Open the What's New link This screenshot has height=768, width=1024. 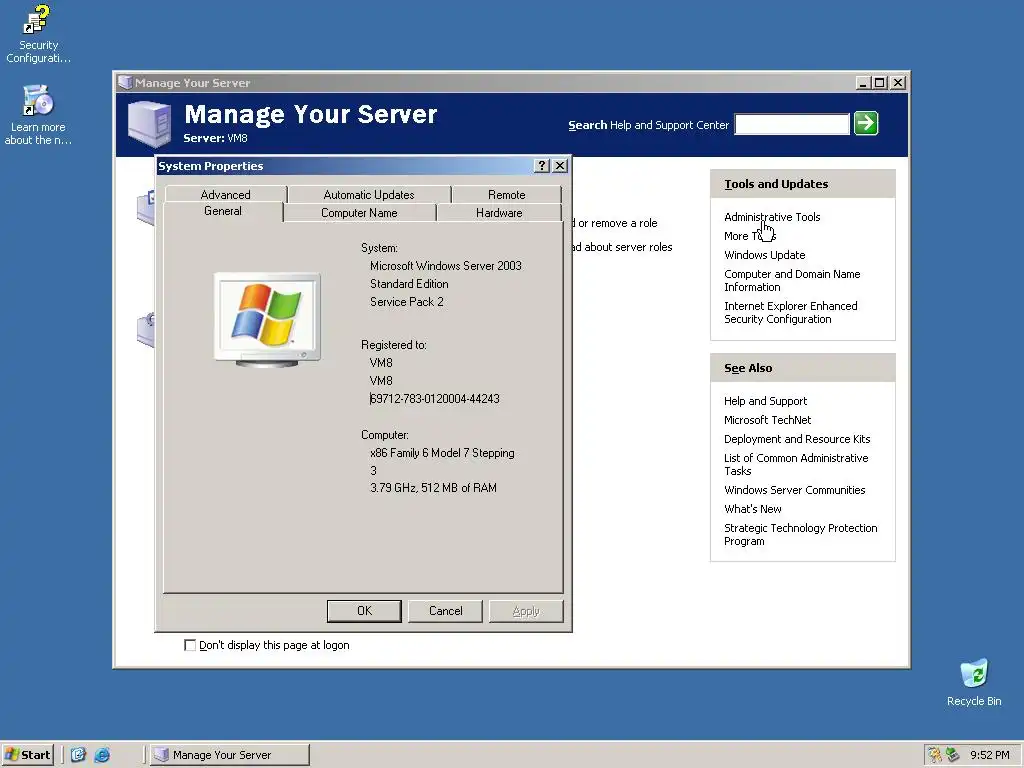[x=752, y=509]
